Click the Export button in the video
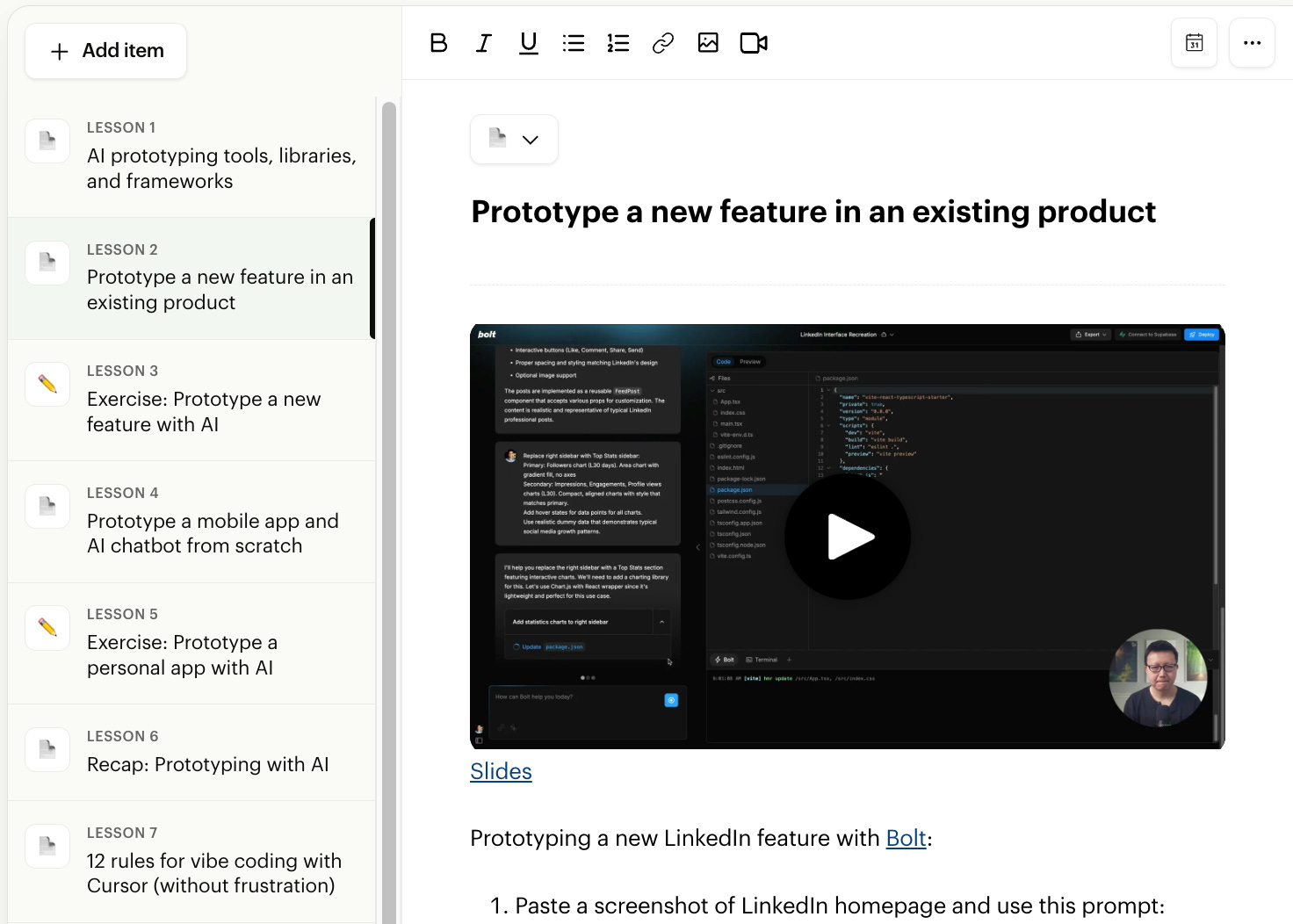This screenshot has height=924, width=1293. click(x=1092, y=335)
